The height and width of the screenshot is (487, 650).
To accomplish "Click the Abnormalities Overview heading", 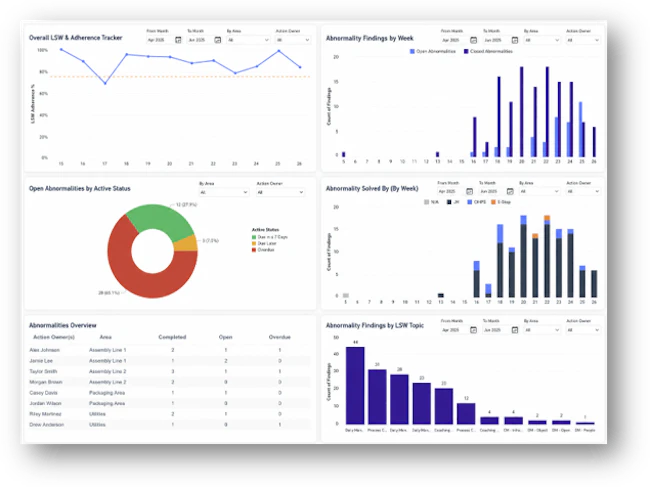I will (63, 325).
